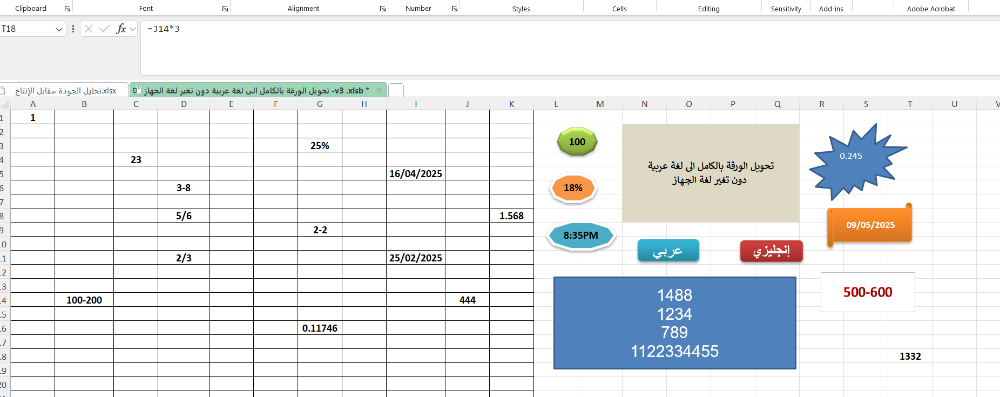Select column N header
Screen dimensions: 1000x397
point(644,103)
